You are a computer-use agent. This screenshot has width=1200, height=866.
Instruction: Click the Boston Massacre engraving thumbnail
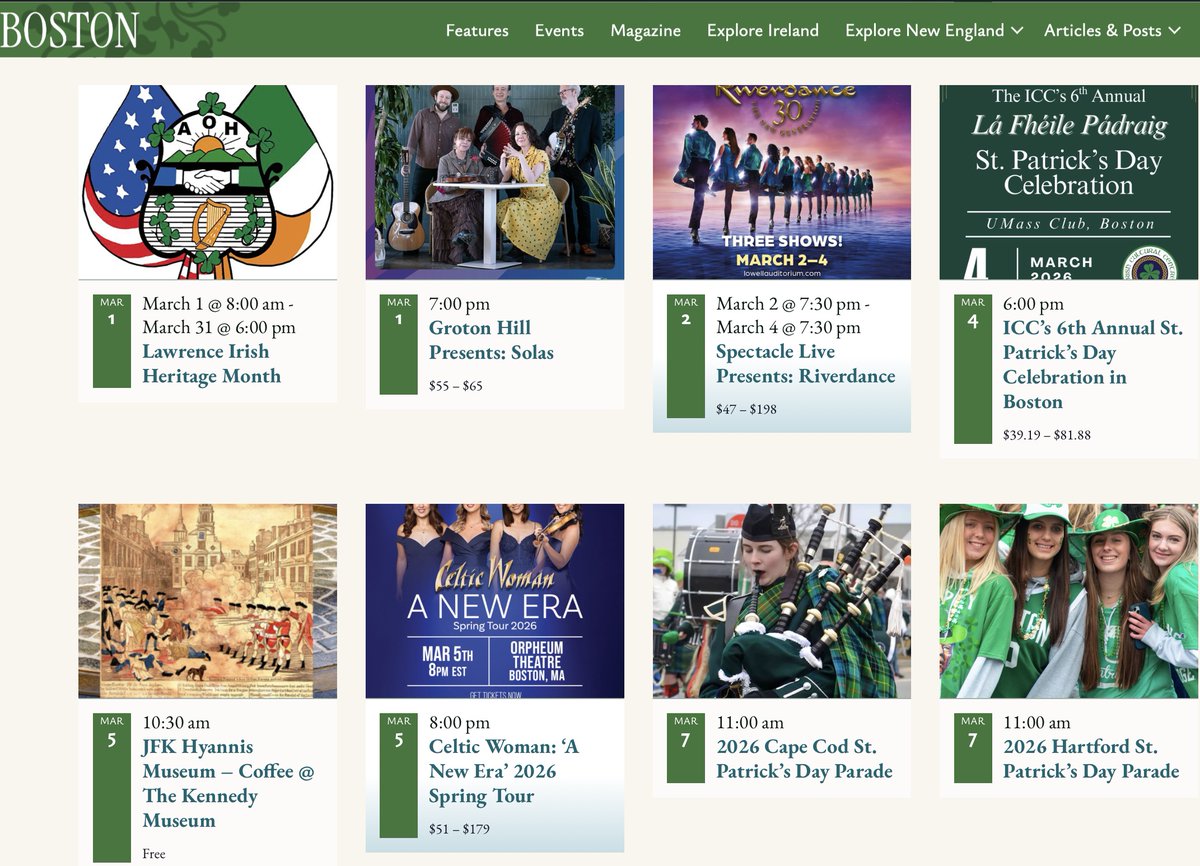(208, 601)
